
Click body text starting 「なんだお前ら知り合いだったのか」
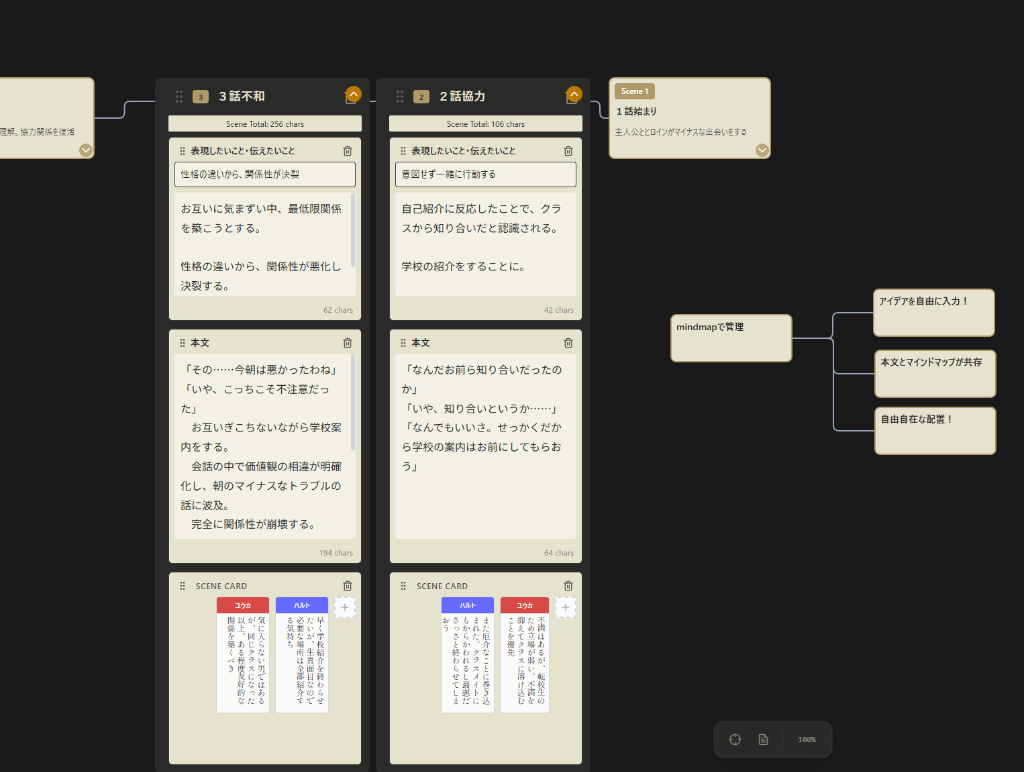pos(486,447)
